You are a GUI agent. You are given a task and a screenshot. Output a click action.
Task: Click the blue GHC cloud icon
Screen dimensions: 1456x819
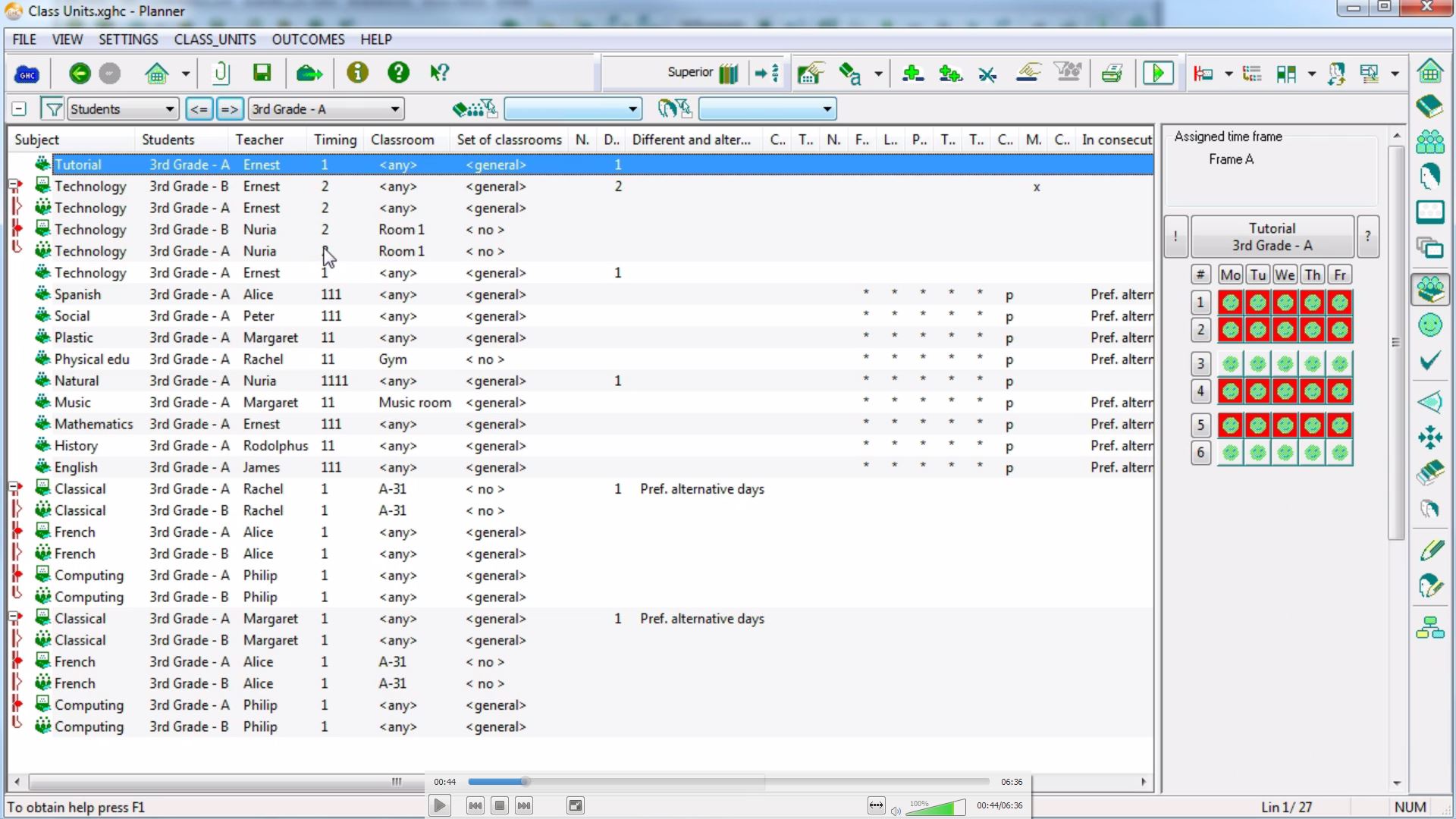tap(27, 74)
